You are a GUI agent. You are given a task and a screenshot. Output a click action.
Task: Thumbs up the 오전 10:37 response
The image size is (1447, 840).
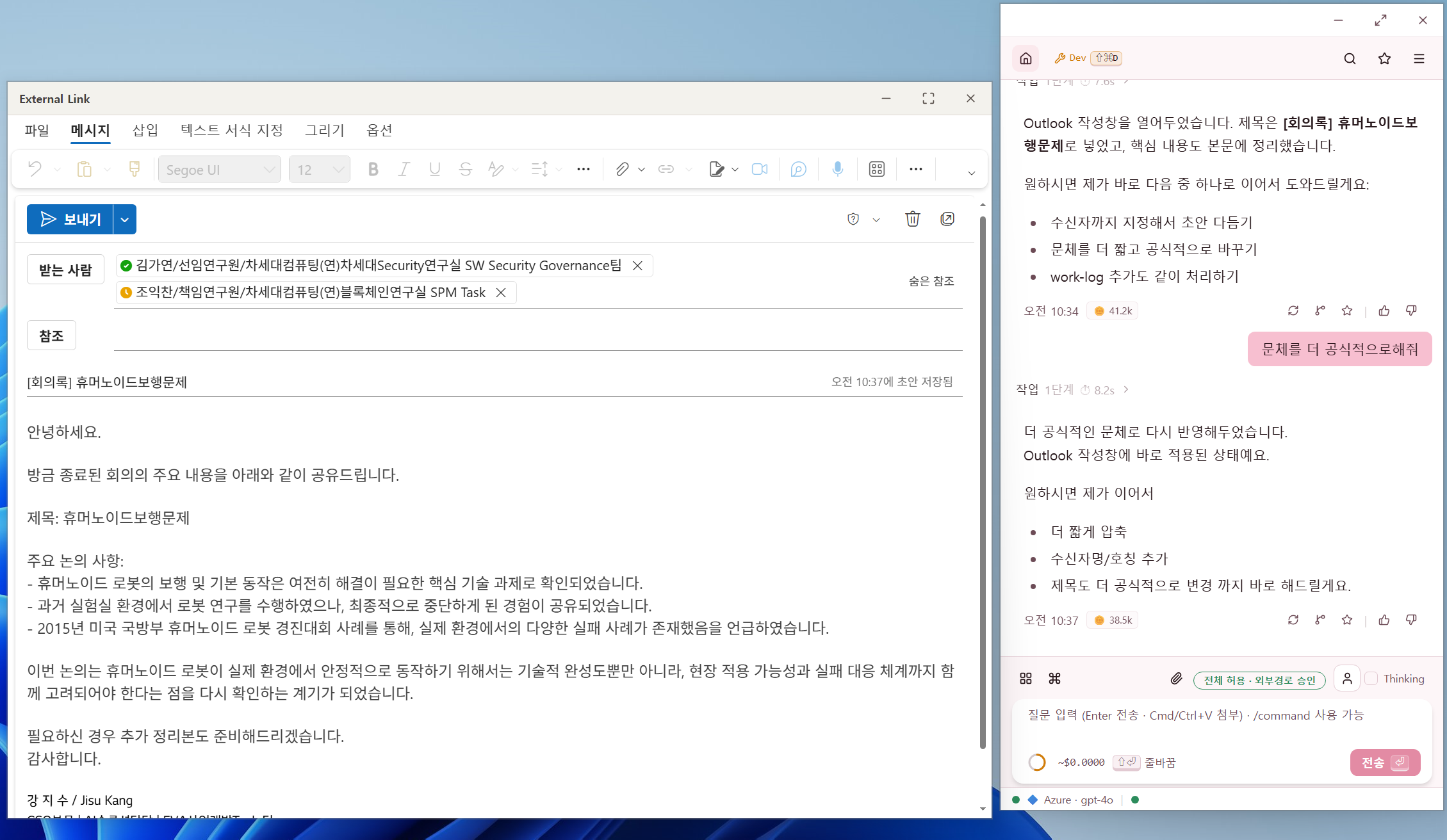(x=1384, y=620)
